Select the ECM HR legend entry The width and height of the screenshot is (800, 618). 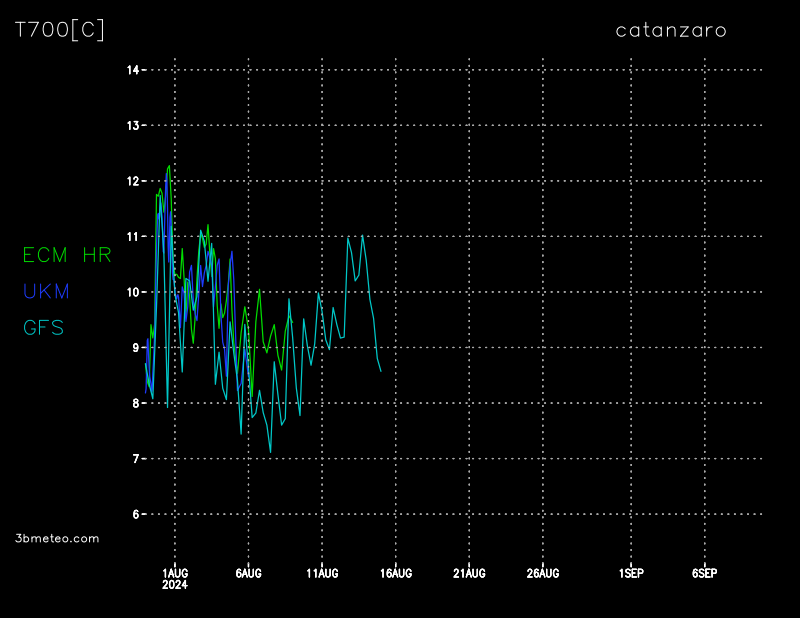[67, 255]
